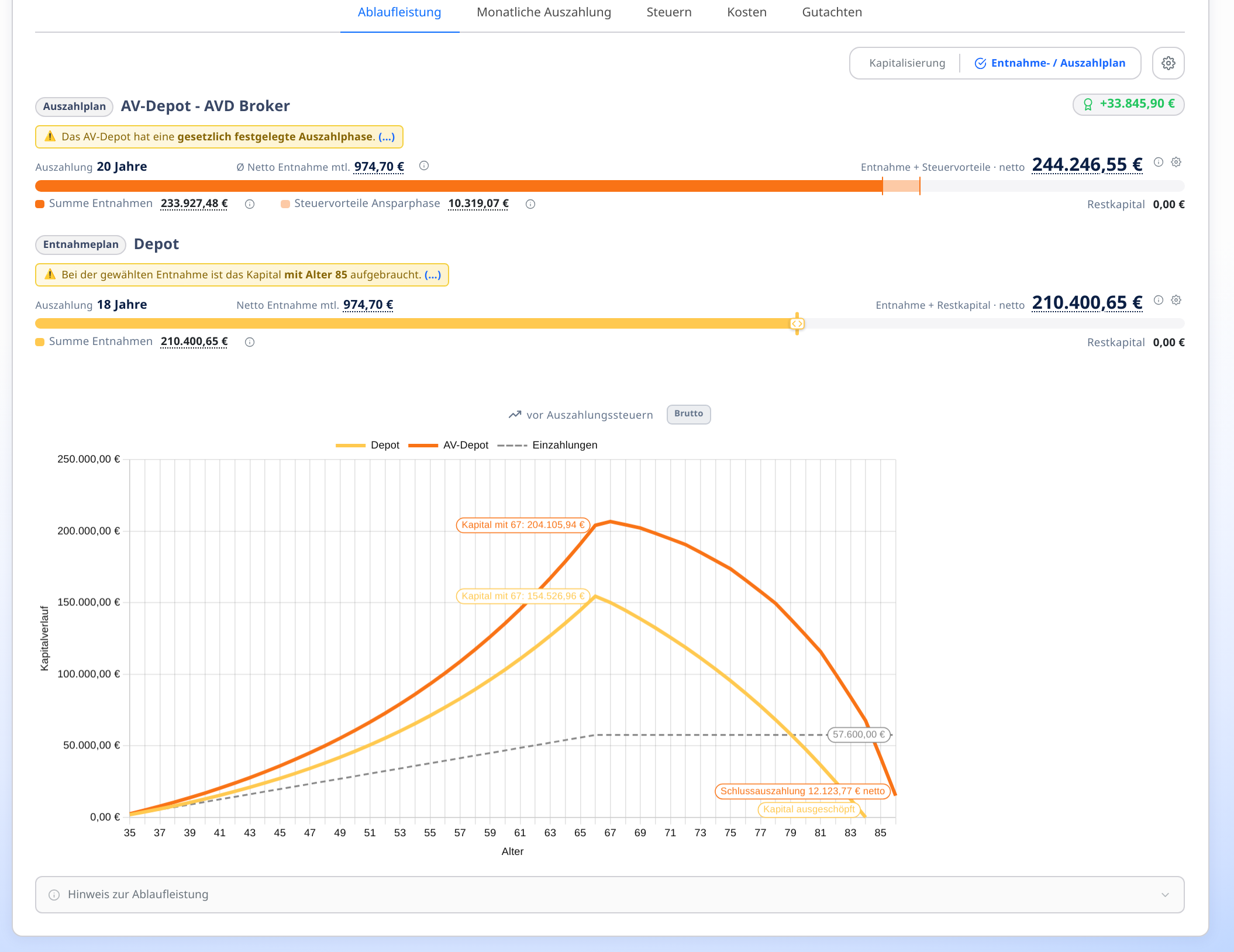Click info icon beside Summe Entnahmen 210.400,65 €

pos(250,342)
